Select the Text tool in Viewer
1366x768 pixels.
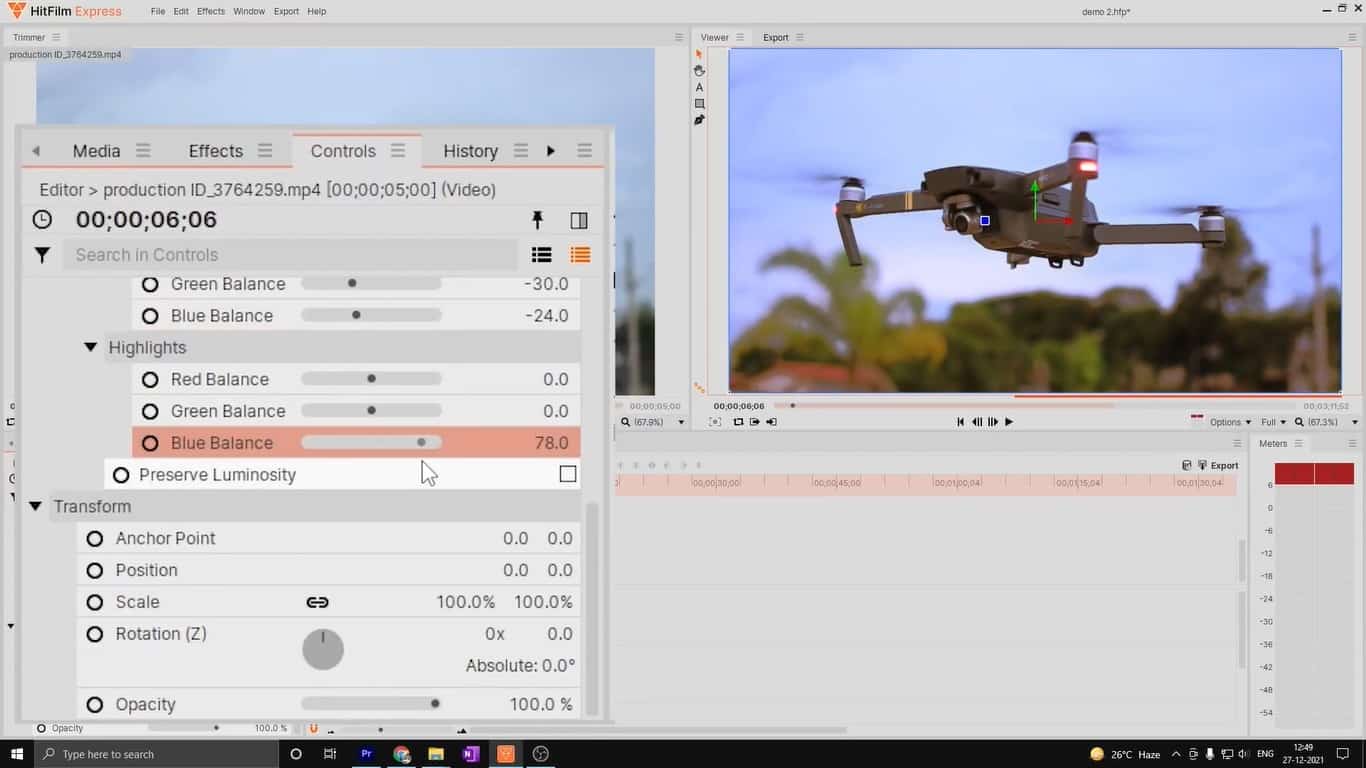click(699, 88)
